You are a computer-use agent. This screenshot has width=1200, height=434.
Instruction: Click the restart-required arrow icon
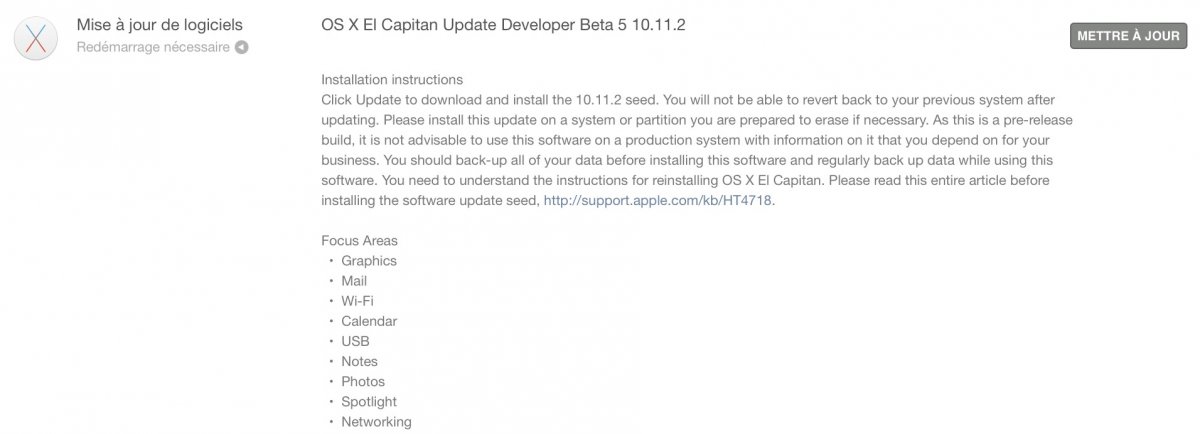pyautogui.click(x=242, y=47)
